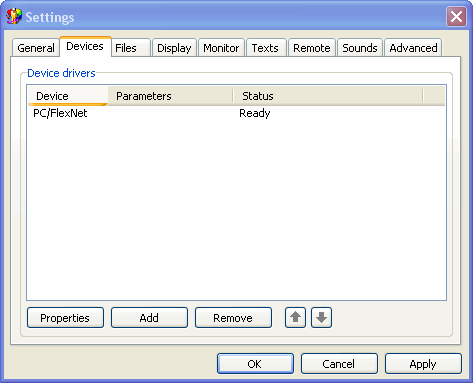Click the Parameters column header
The image size is (473, 383).
tap(170, 96)
